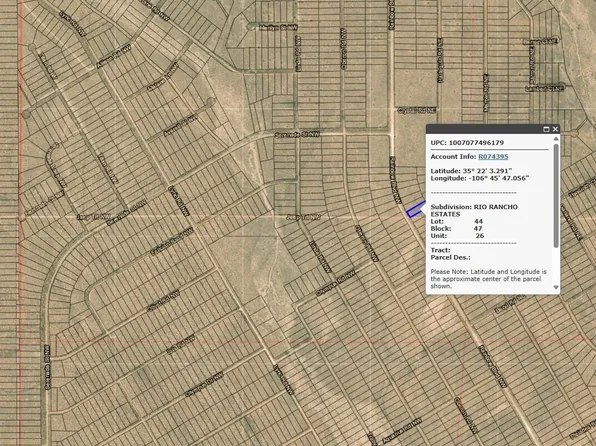Screen dimensions: 596x446
Task: Click the UPC: 1007077496179 text
Action: [467, 143]
